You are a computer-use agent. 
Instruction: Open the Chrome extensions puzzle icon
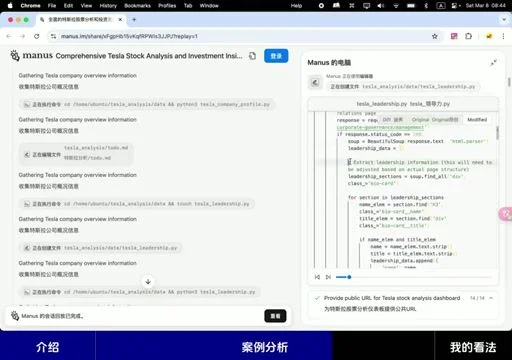[x=469, y=36]
